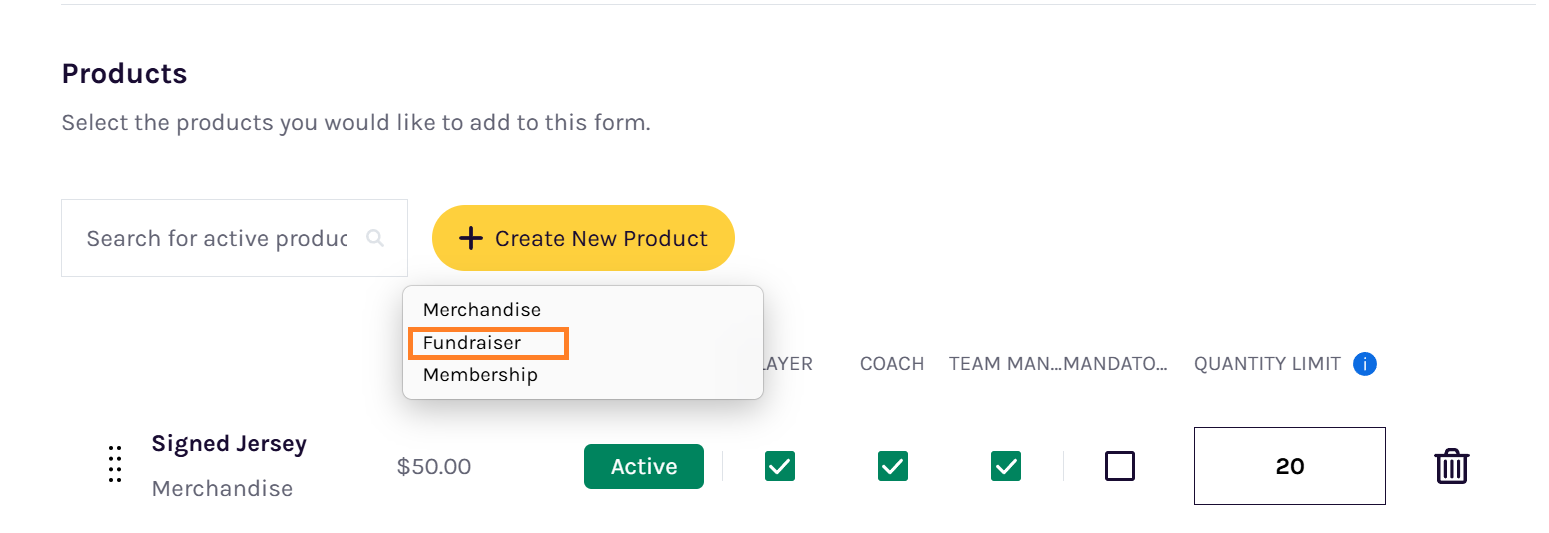Click the Signed Jersey product name

pyautogui.click(x=229, y=444)
